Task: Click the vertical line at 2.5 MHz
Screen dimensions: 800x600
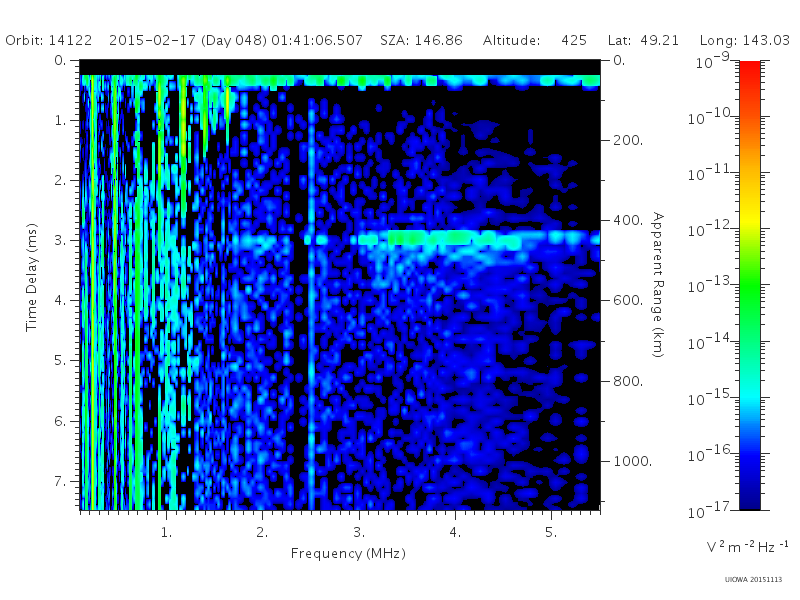Action: click(311, 306)
